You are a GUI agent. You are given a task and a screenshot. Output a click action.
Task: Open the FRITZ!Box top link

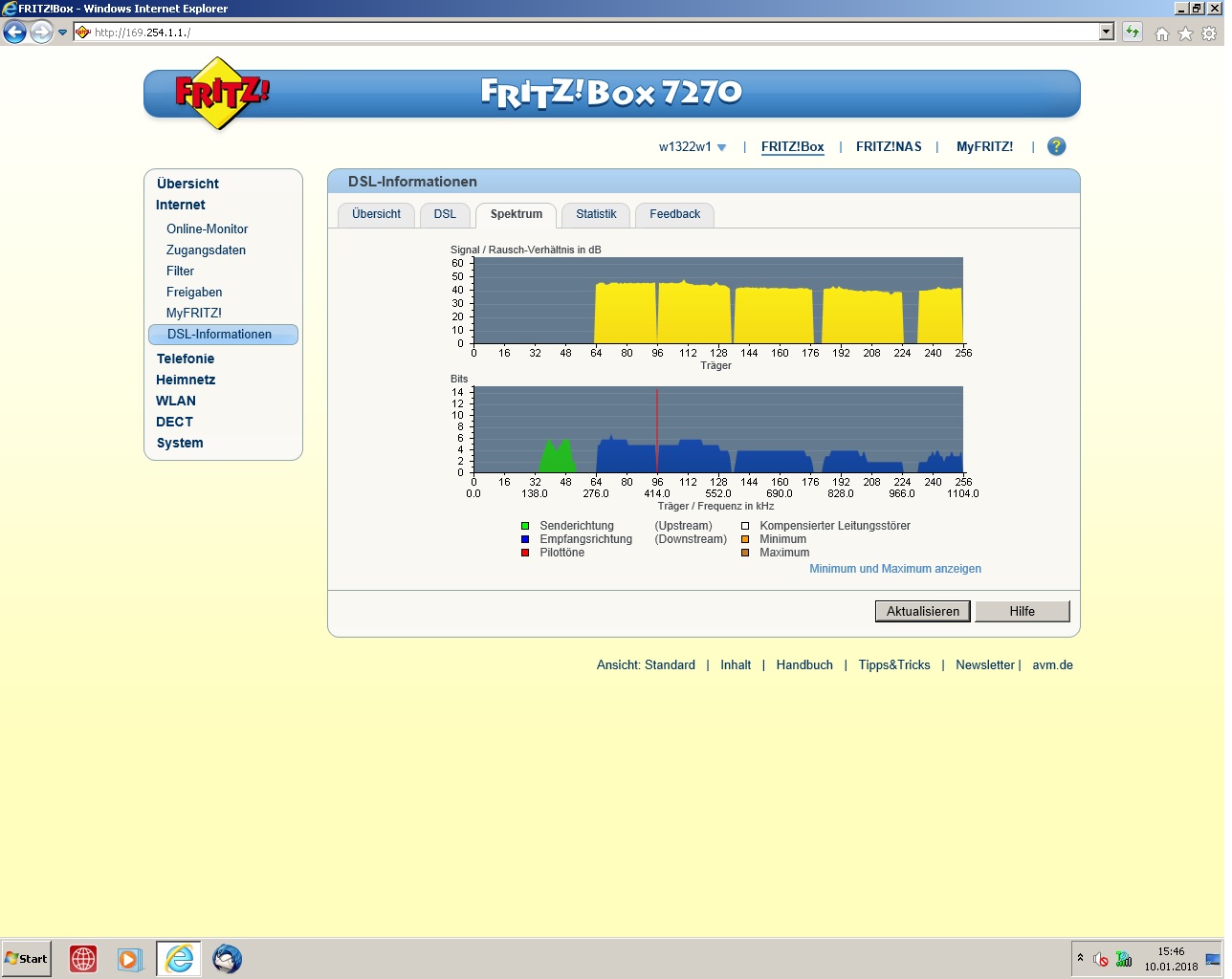(x=793, y=147)
